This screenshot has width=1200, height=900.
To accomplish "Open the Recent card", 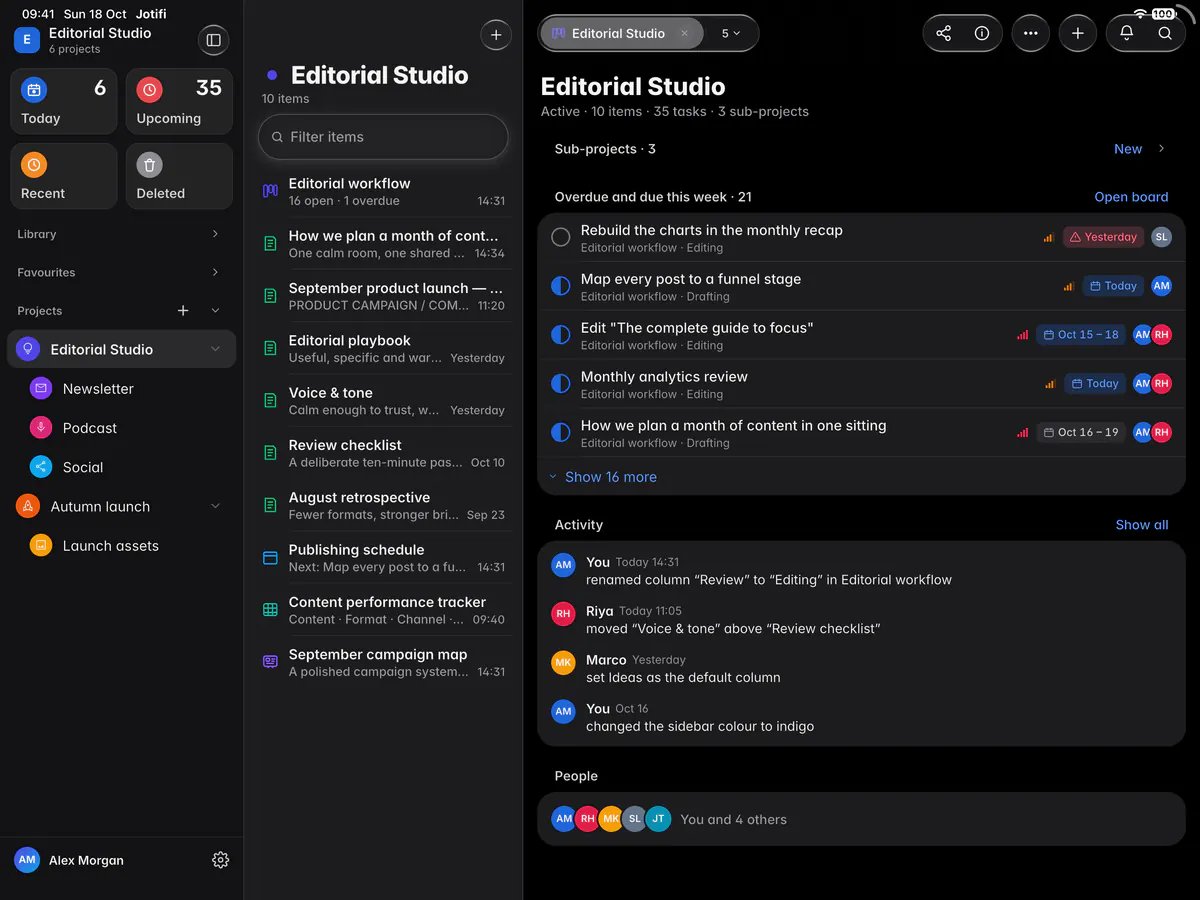I will click(x=64, y=176).
